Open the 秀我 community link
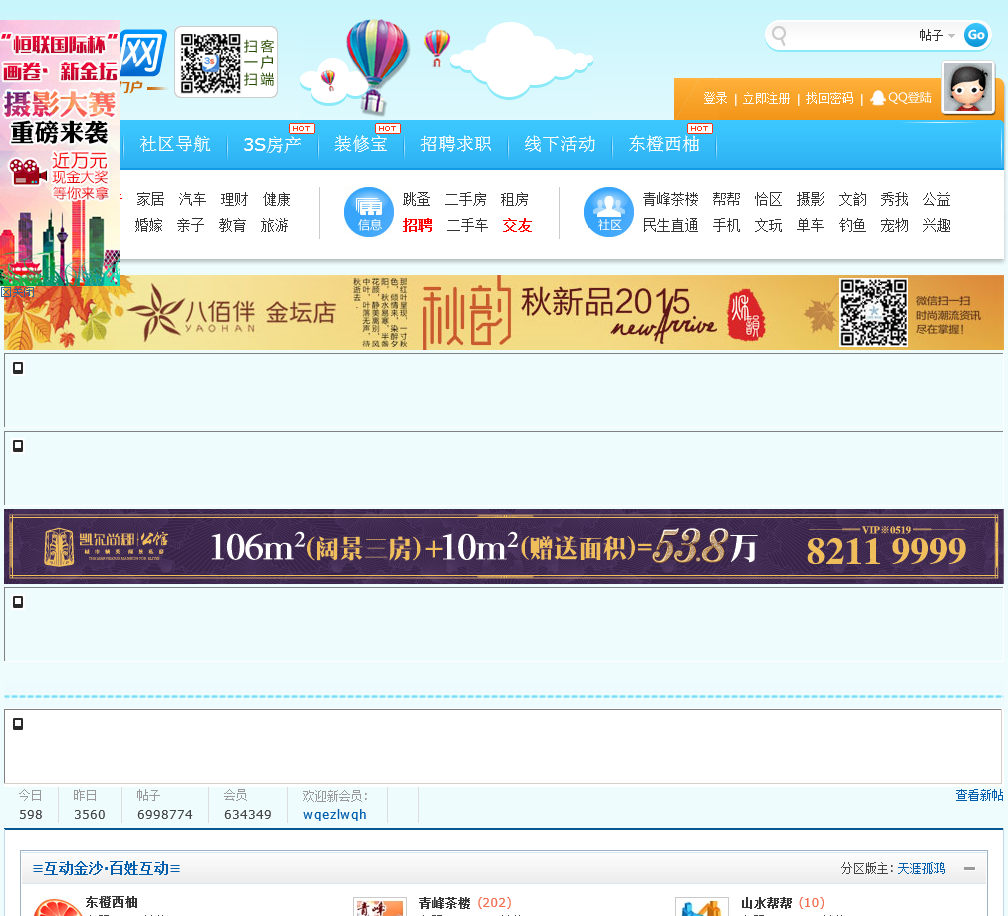The width and height of the screenshot is (1008, 916). pyautogui.click(x=894, y=199)
